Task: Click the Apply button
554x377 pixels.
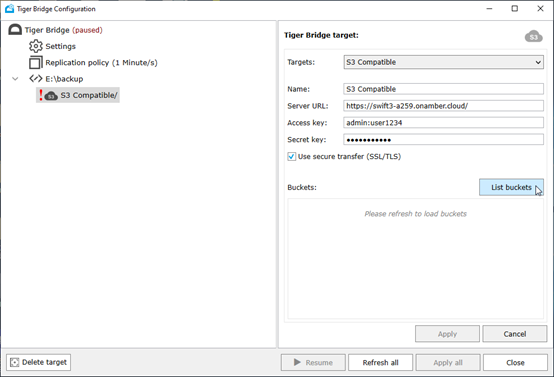Action: [x=447, y=334]
